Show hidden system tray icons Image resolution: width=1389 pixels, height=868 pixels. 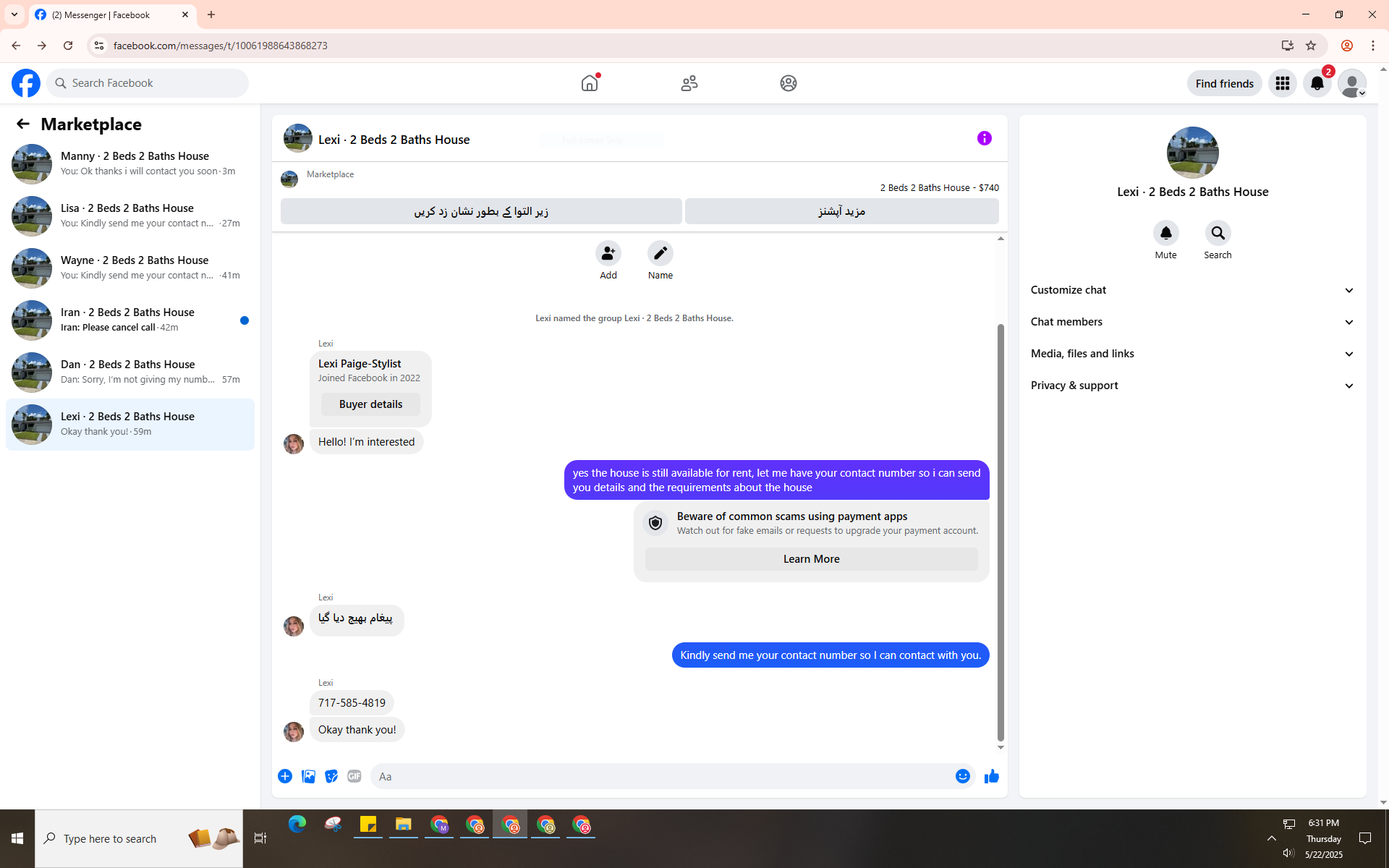(1272, 838)
